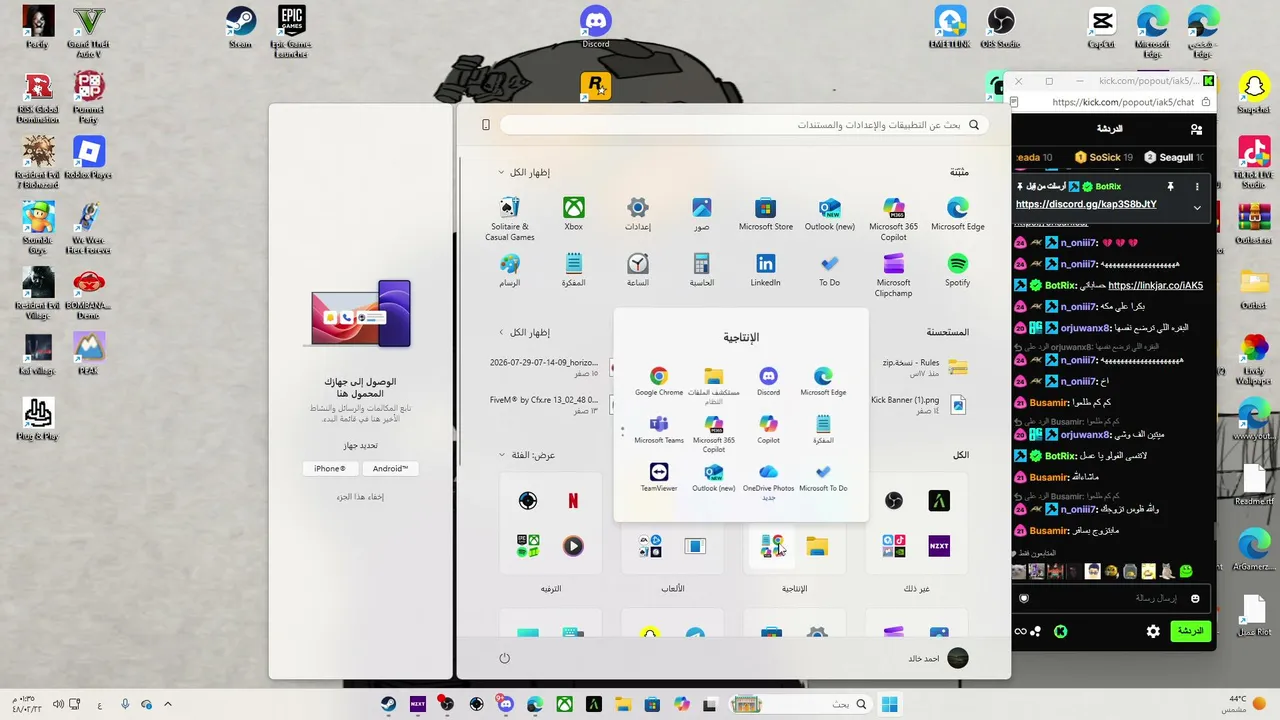Open the الحاسبة (Calculator) app
1280x720 pixels.
[702, 270]
